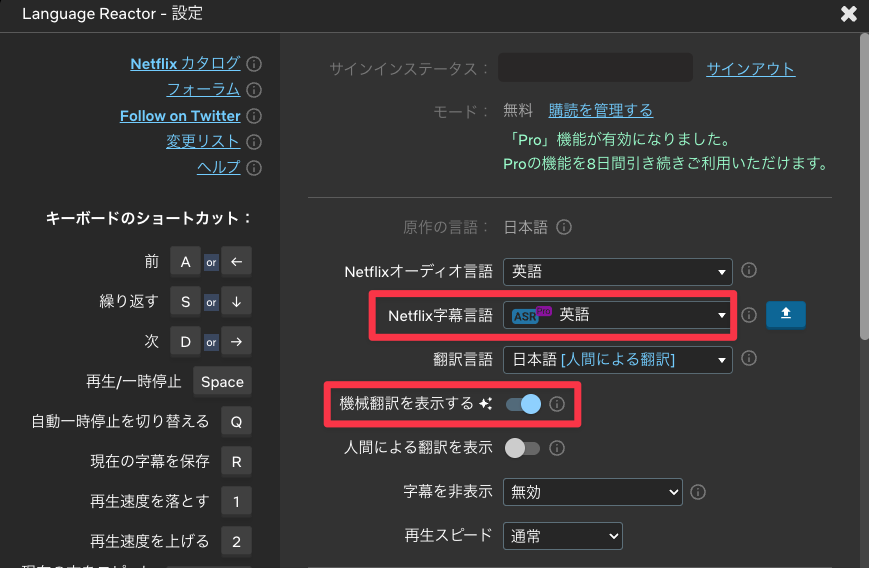This screenshot has height=568, width=869.
Task: Open 翻訳言語 dropdown
Action: (x=617, y=360)
